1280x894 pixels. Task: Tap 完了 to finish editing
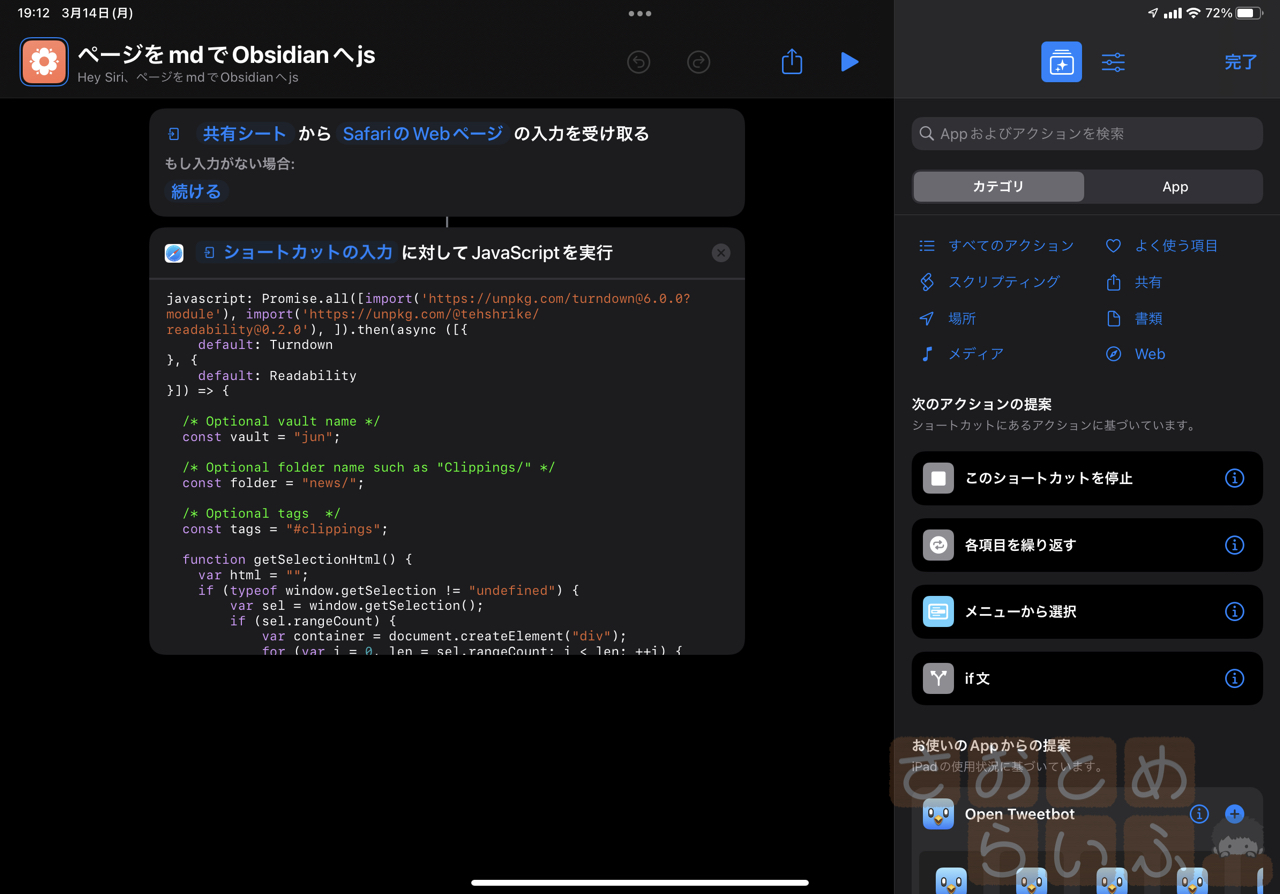coord(1241,62)
